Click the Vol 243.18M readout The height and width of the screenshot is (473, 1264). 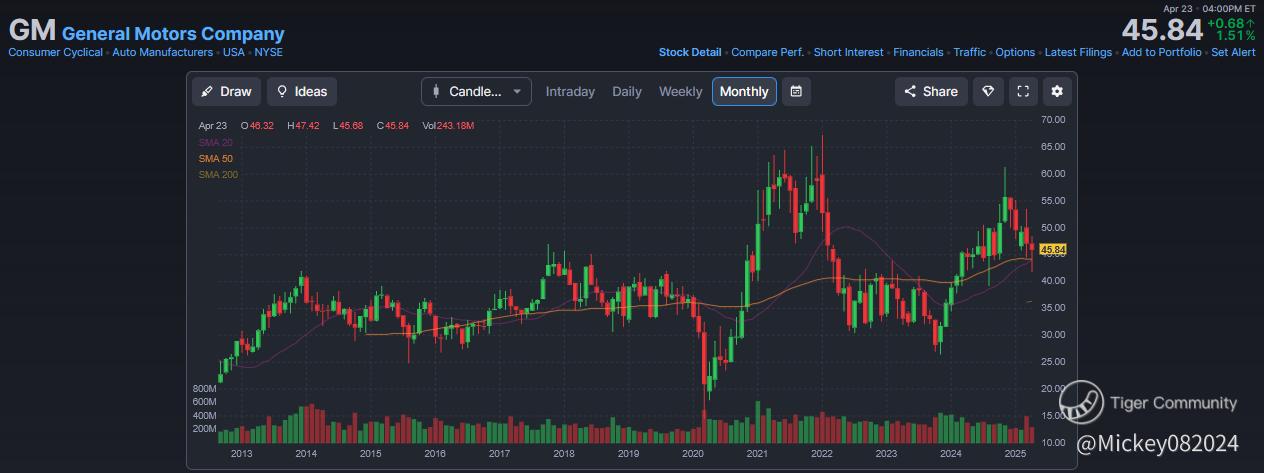pos(448,126)
